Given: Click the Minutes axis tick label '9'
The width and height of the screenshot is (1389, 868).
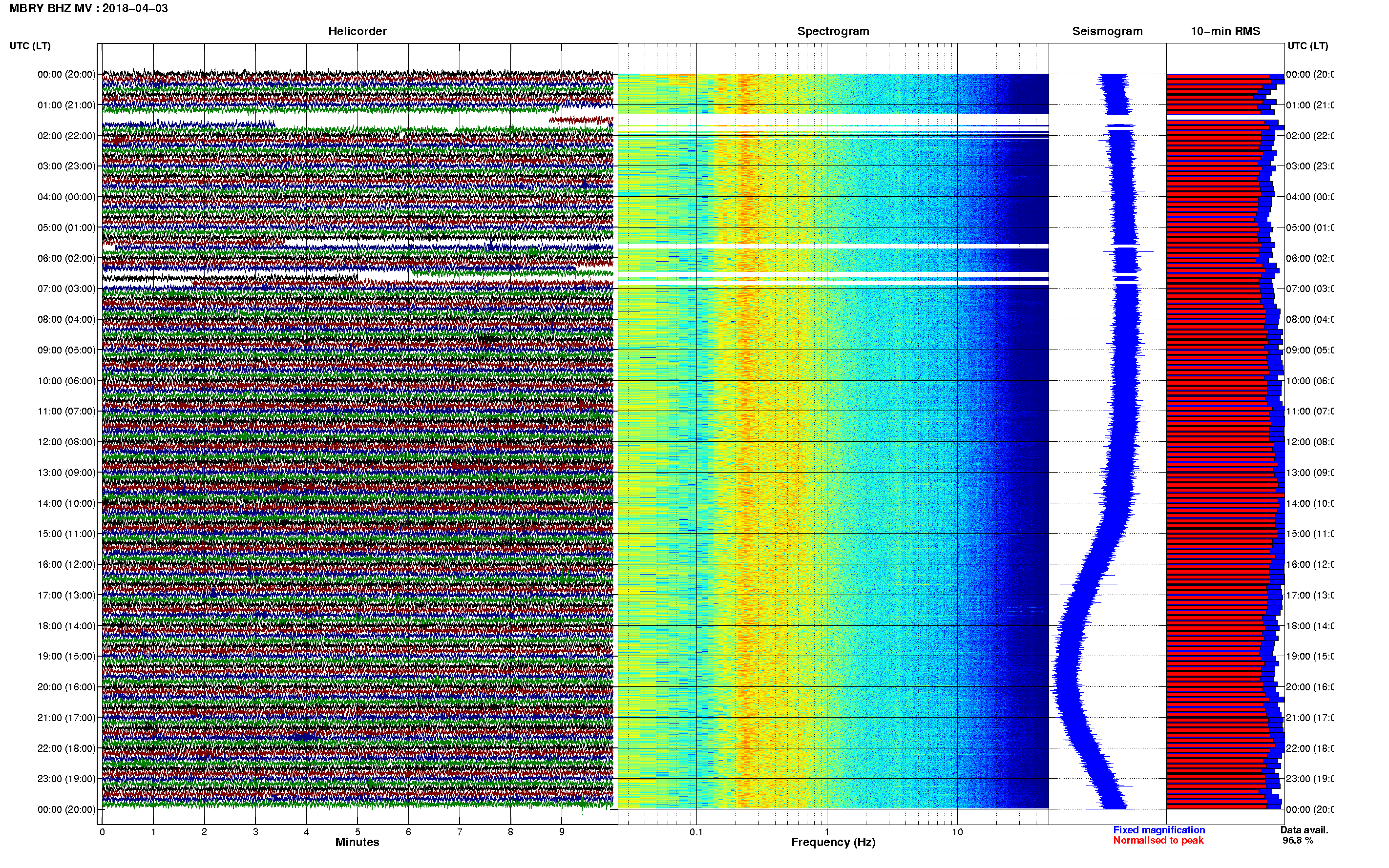Looking at the screenshot, I should (562, 832).
